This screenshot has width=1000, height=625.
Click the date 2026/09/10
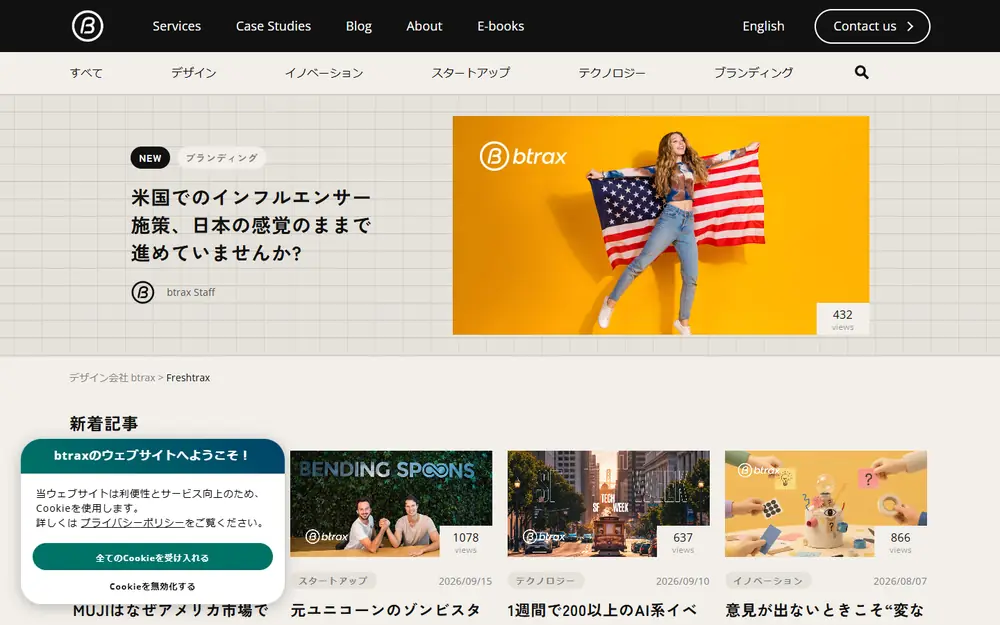click(682, 581)
